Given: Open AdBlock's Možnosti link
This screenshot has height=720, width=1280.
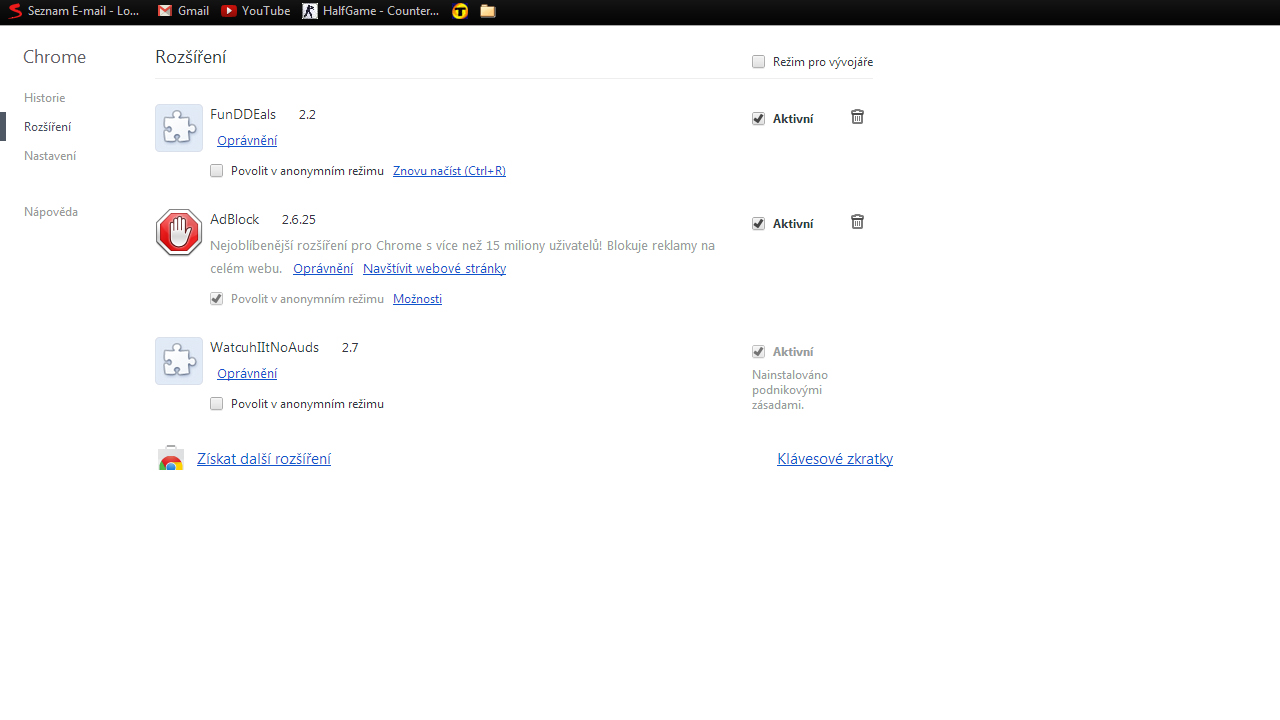Looking at the screenshot, I should pyautogui.click(x=417, y=299).
